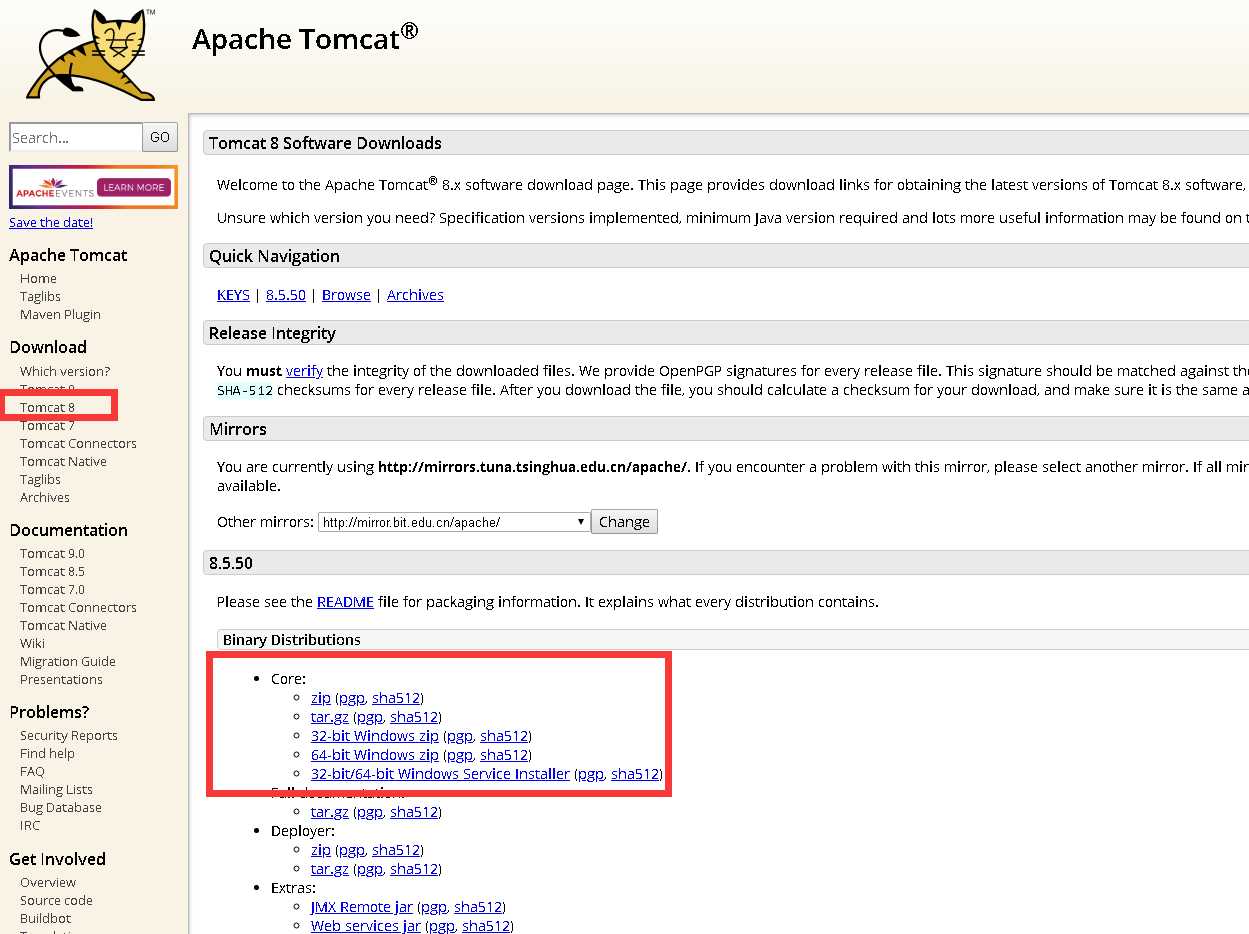
Task: Click the Apache Events Learn More banner
Action: point(93,187)
